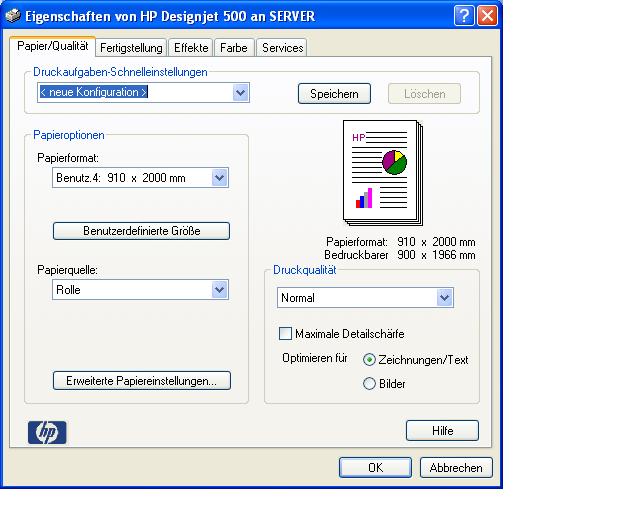This screenshot has height=512, width=640.
Task: Open the Farbe tab
Action: [234, 48]
